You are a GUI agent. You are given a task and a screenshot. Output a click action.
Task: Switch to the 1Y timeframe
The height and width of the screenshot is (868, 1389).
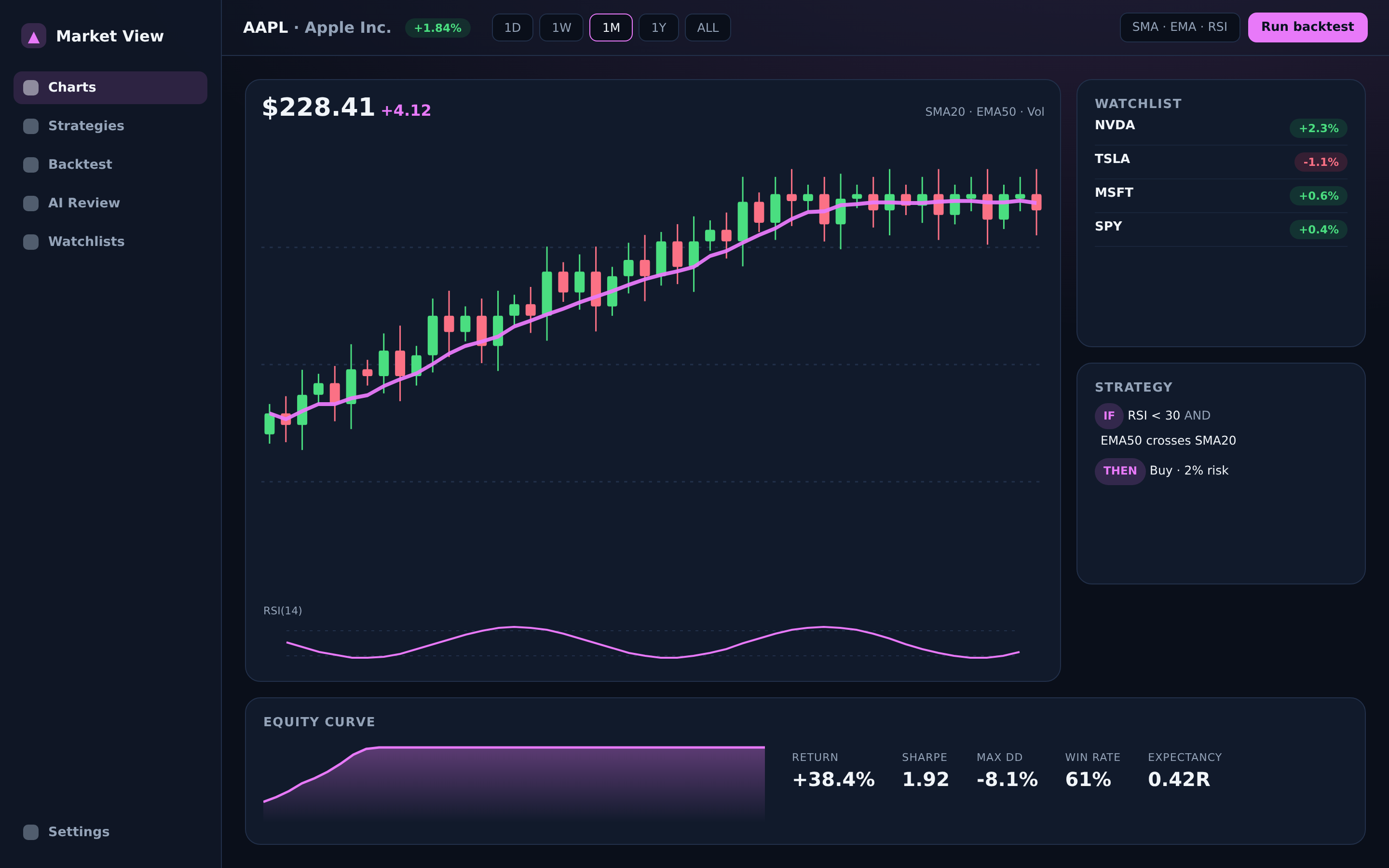[x=658, y=27]
